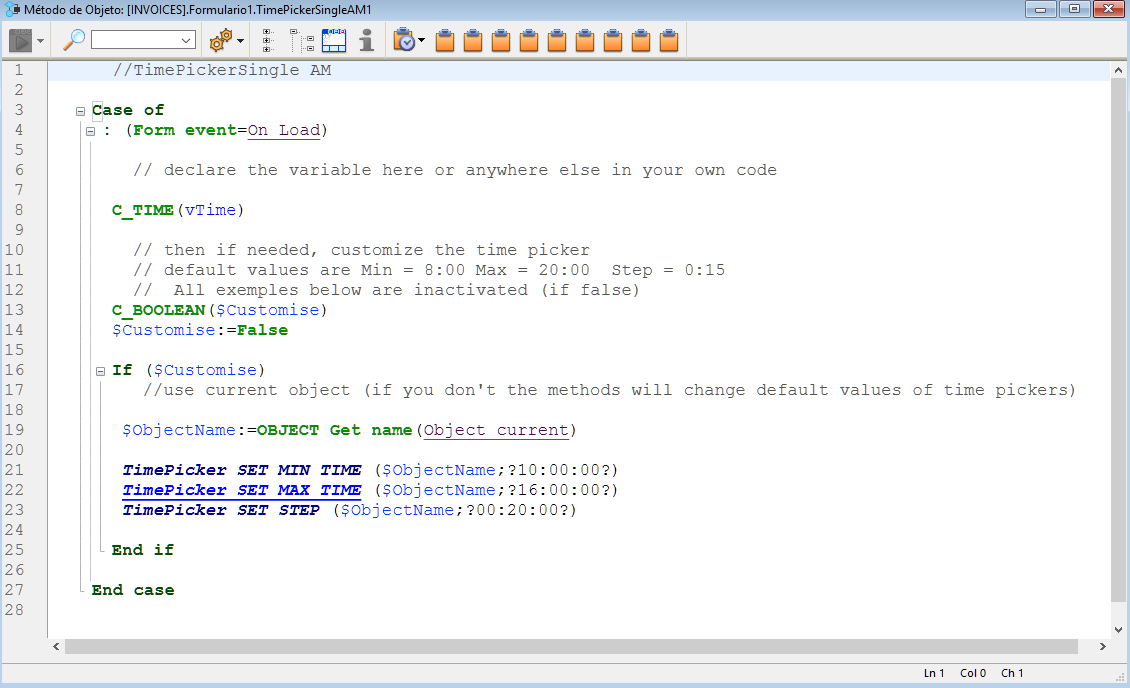The width and height of the screenshot is (1130, 688).
Task: Click the collapse all code blocks icon
Action: pos(302,40)
